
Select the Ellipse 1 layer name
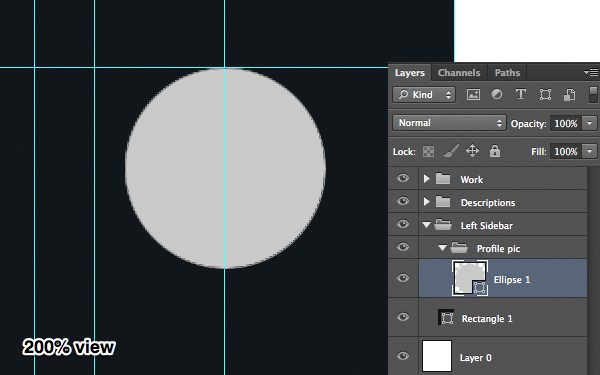512,280
